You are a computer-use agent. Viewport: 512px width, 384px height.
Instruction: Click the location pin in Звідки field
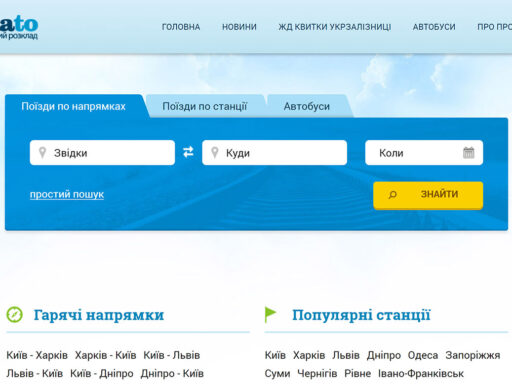click(x=42, y=153)
